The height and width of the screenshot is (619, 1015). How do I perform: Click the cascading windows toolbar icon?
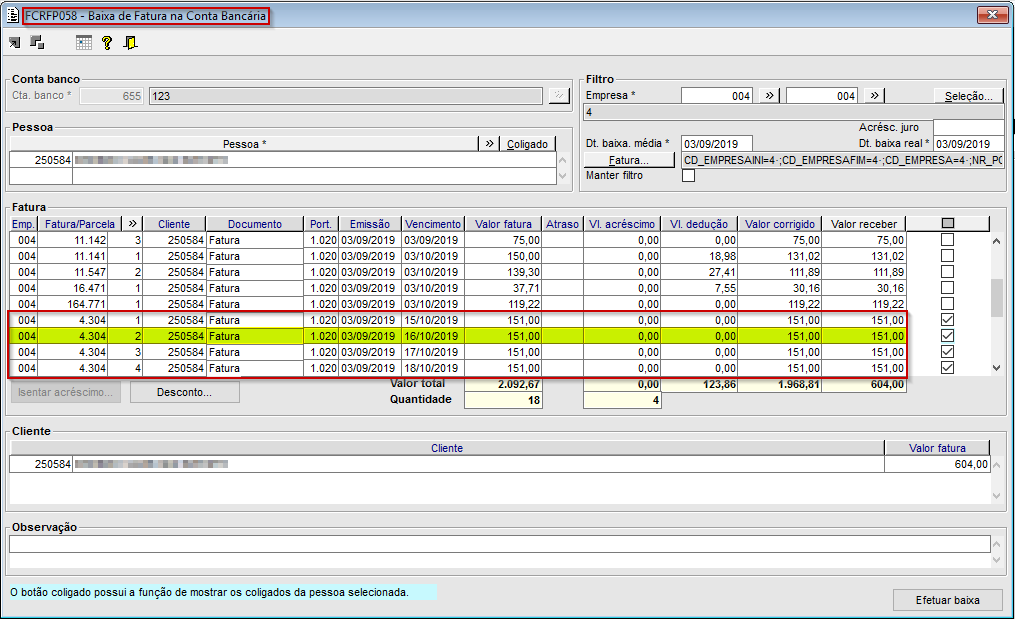tap(37, 43)
